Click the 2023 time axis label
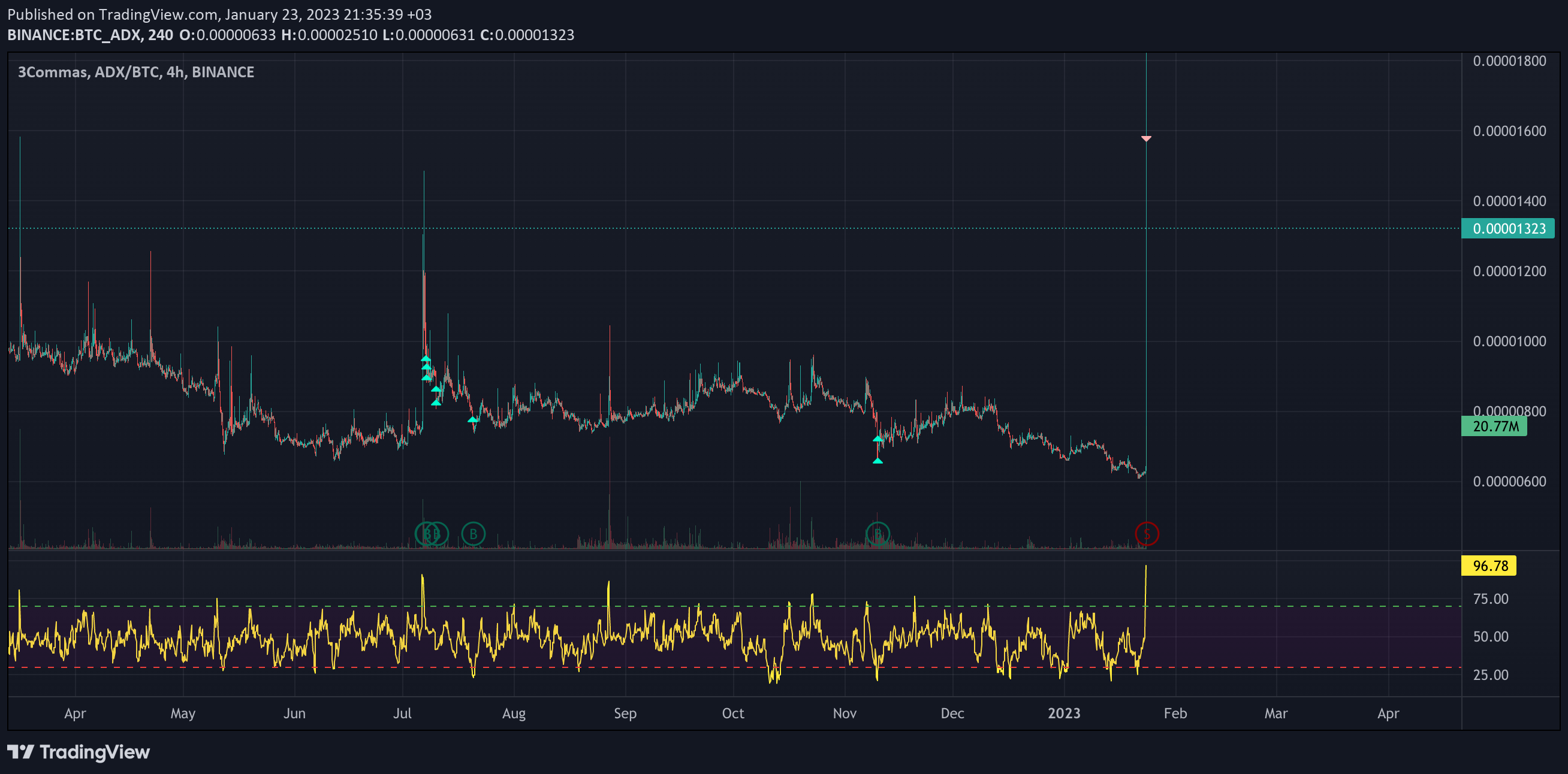Screen dimensions: 1568x774 pyautogui.click(x=1063, y=713)
